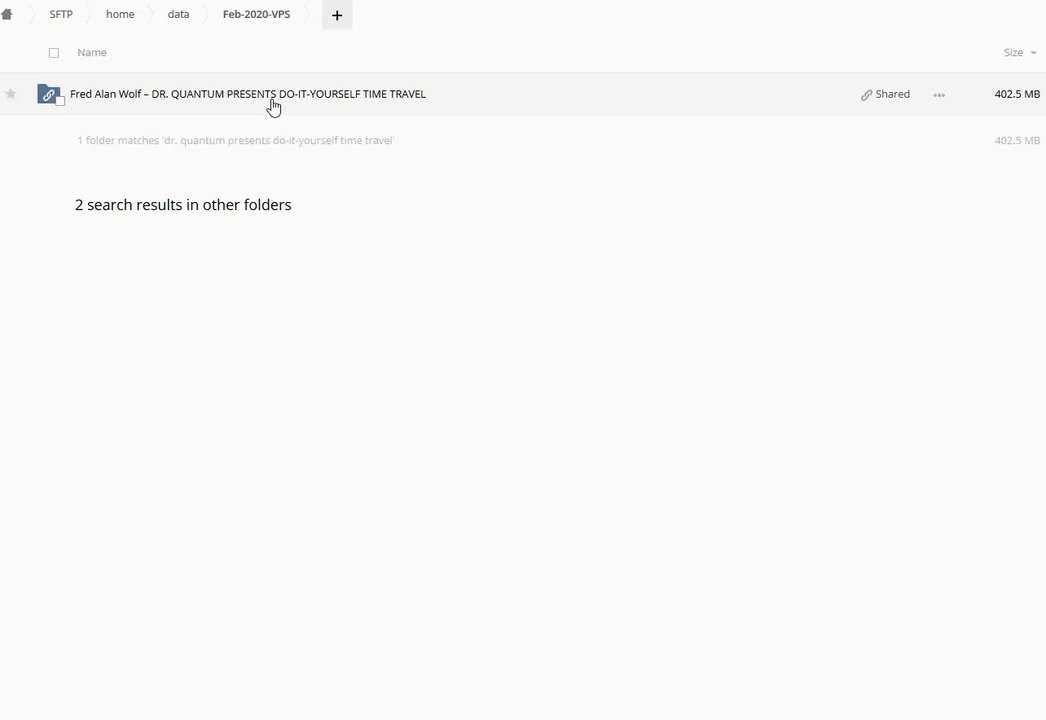Jump to the 'data' breadcrumb folder
The height and width of the screenshot is (720, 1046).
click(178, 15)
